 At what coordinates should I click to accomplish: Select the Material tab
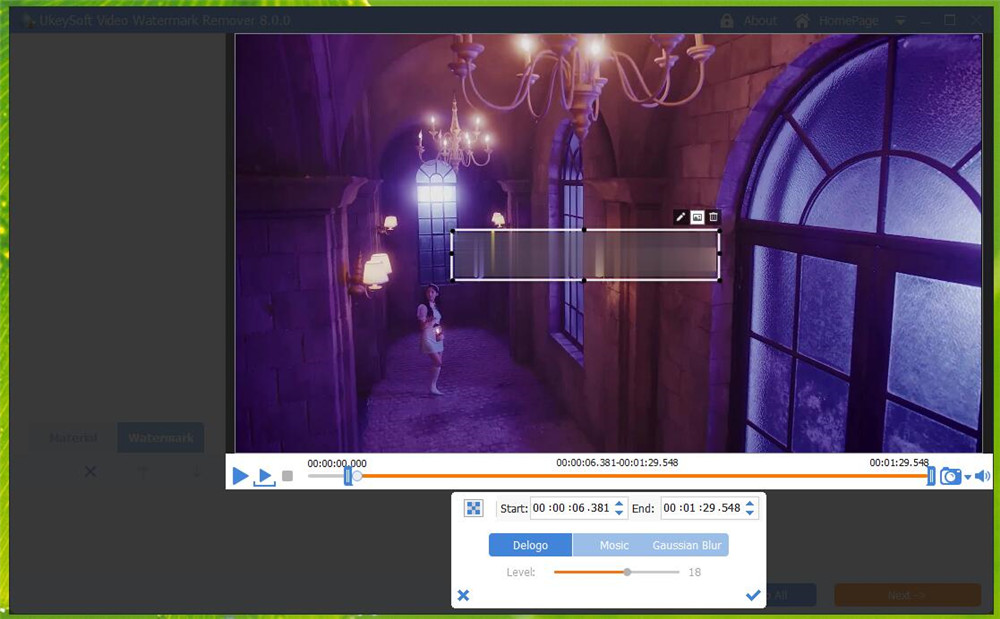coord(71,437)
